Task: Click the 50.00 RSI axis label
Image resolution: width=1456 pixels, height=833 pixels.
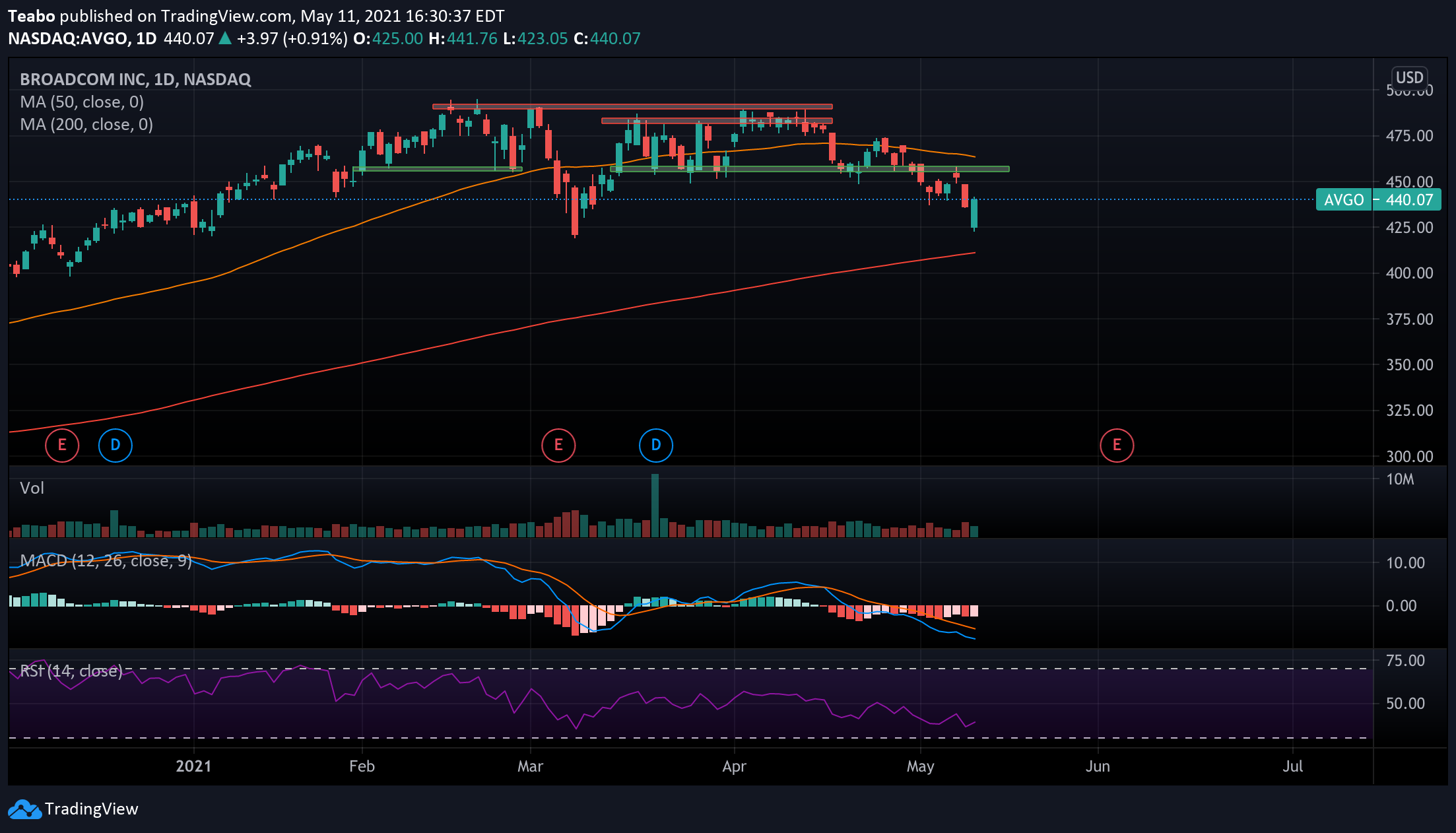Action: coord(1405,703)
